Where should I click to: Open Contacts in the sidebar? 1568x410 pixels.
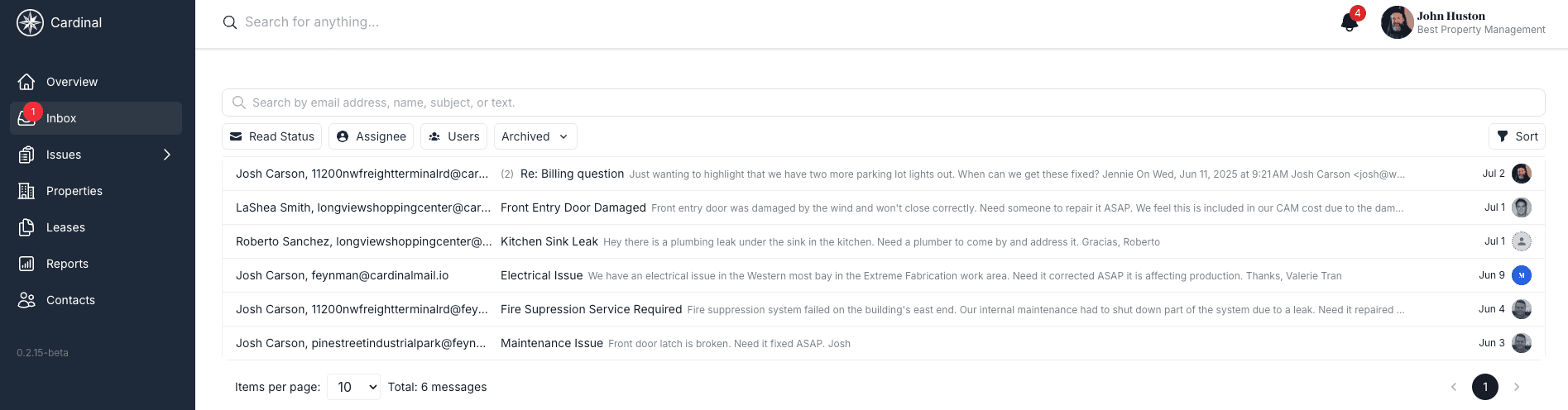96,300
